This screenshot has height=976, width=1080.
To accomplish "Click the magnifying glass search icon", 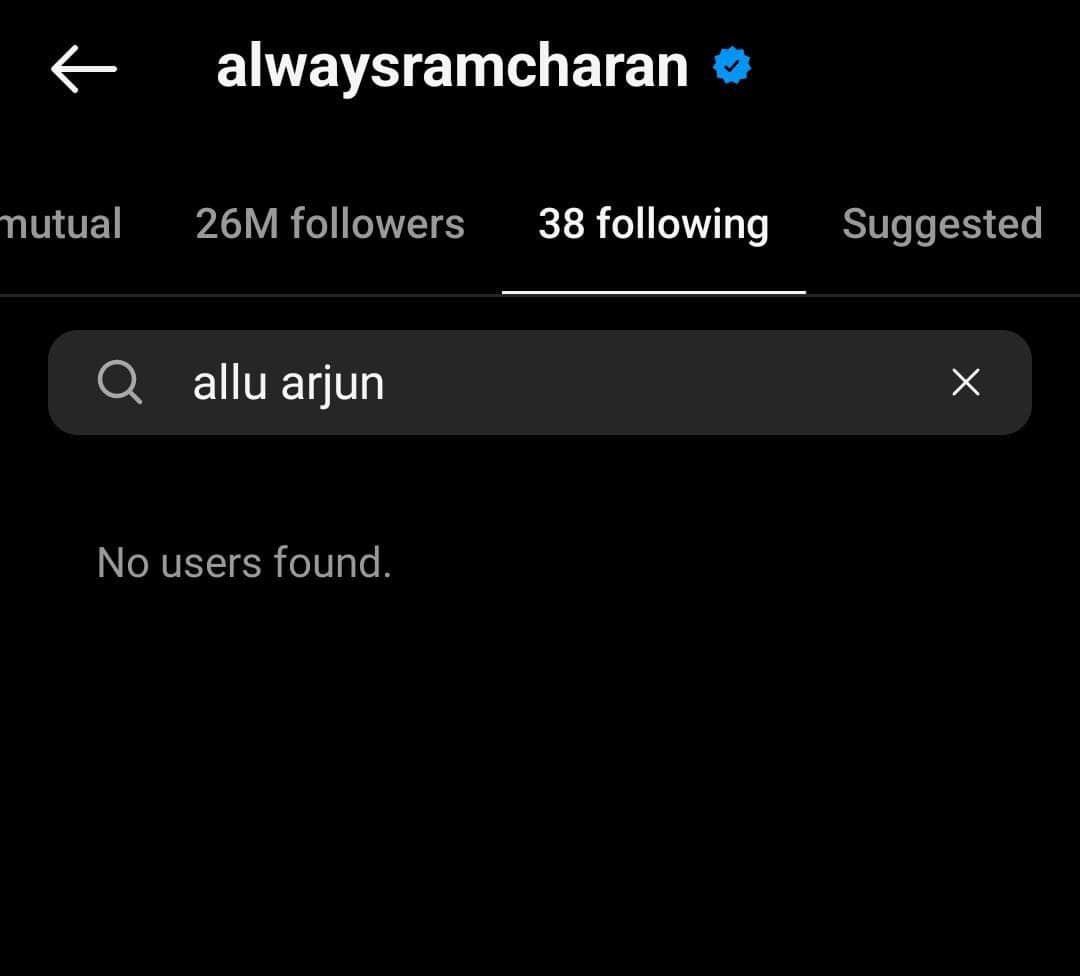I will coord(120,382).
